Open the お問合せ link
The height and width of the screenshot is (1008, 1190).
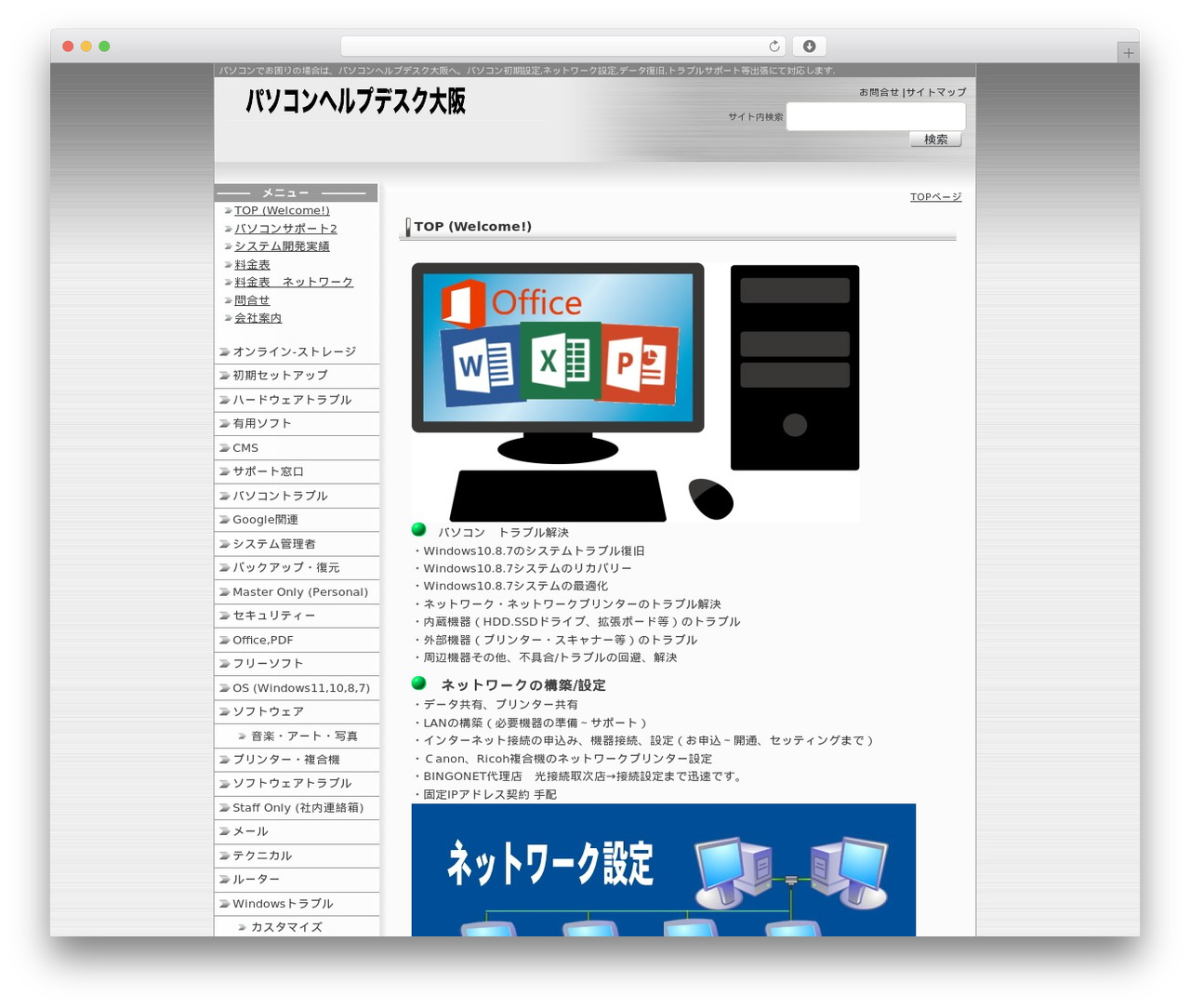point(879,92)
